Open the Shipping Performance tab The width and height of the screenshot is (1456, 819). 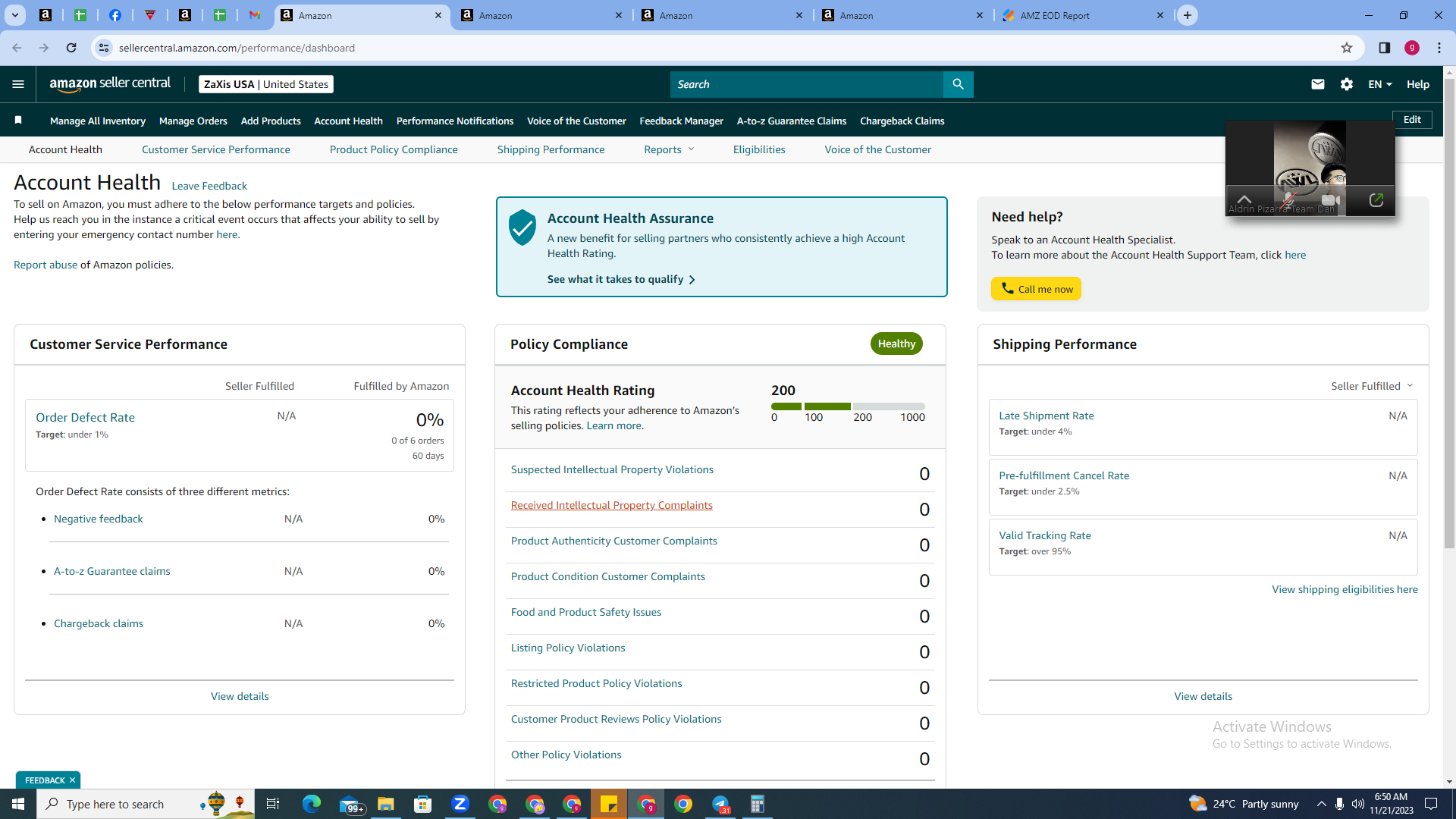(551, 149)
